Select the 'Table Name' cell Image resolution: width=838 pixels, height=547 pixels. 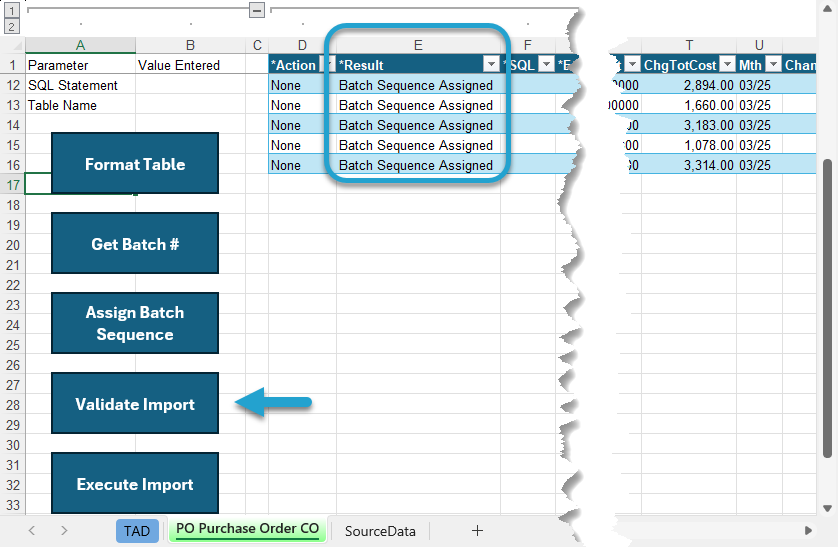80,105
